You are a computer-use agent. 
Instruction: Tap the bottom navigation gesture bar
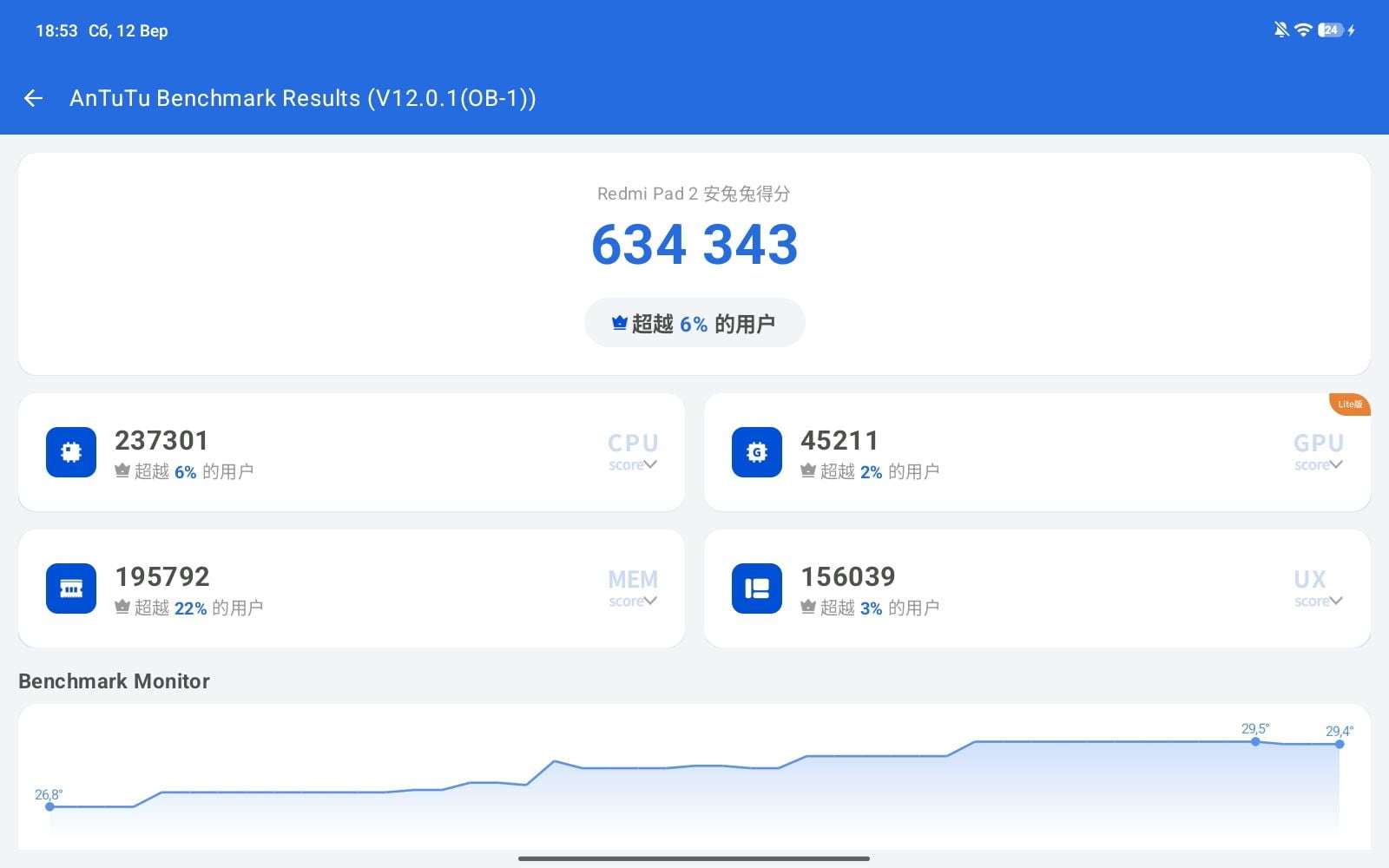[x=694, y=858]
